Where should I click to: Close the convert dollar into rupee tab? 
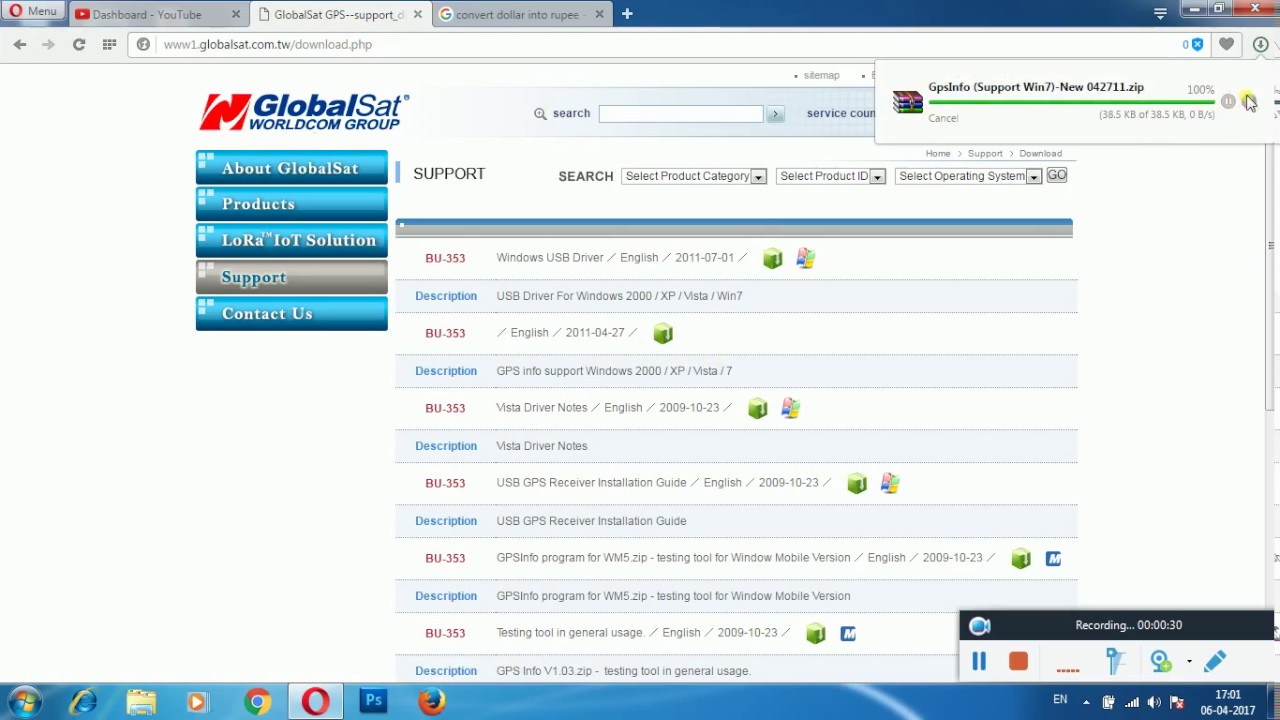(x=600, y=14)
